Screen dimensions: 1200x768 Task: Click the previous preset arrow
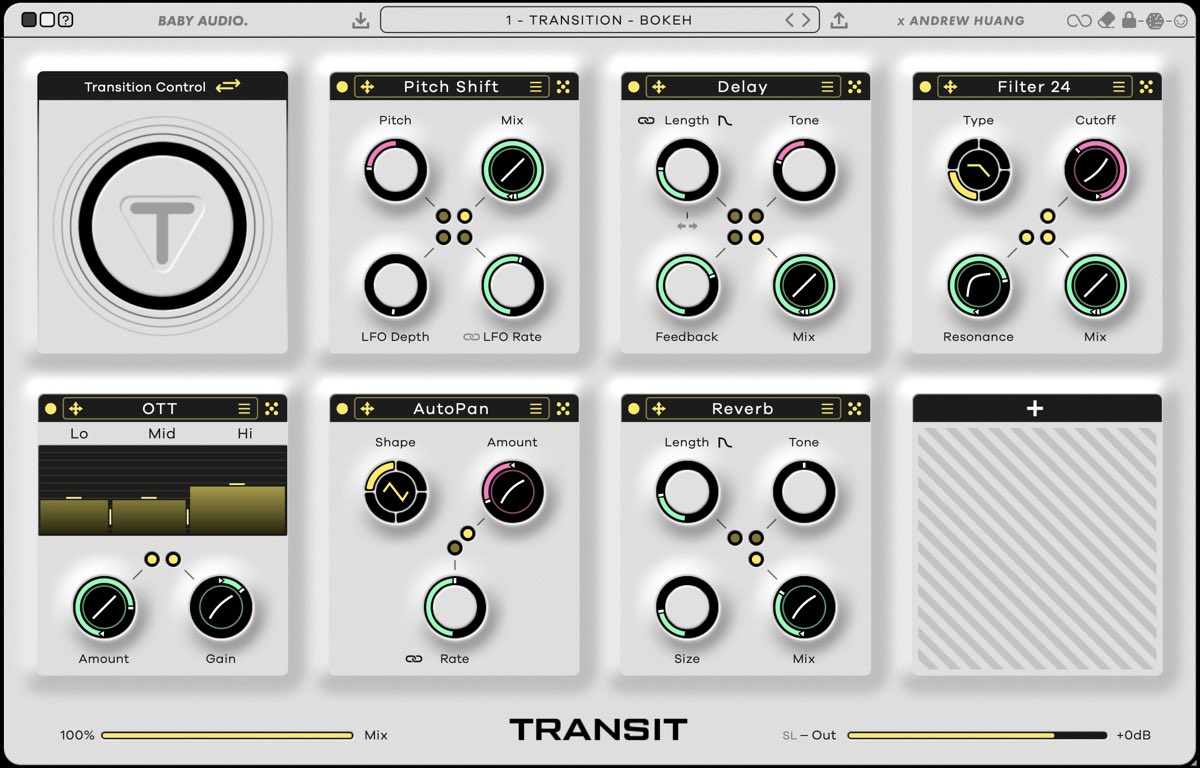(791, 18)
